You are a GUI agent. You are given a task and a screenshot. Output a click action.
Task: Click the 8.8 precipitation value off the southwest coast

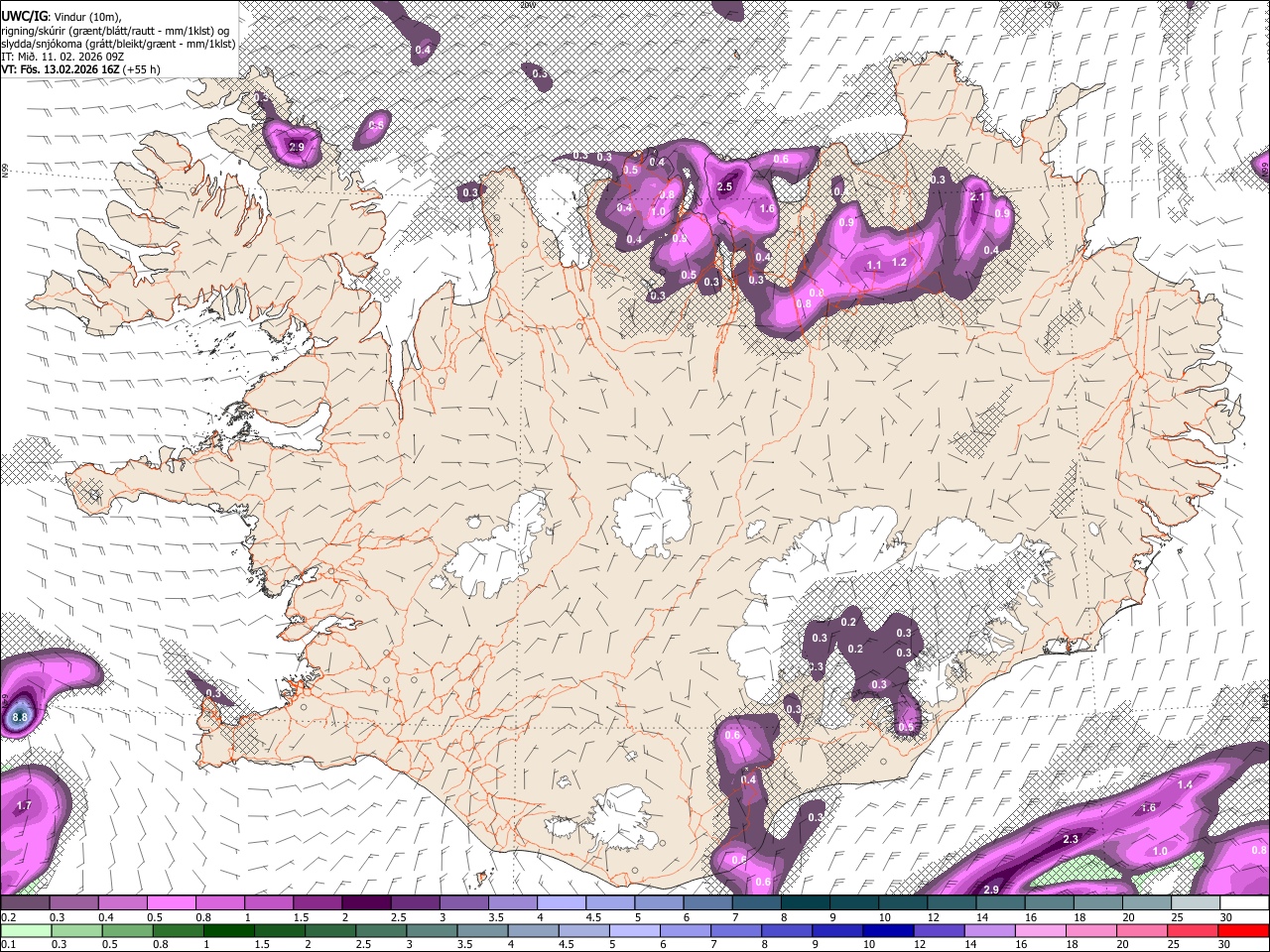coord(20,715)
